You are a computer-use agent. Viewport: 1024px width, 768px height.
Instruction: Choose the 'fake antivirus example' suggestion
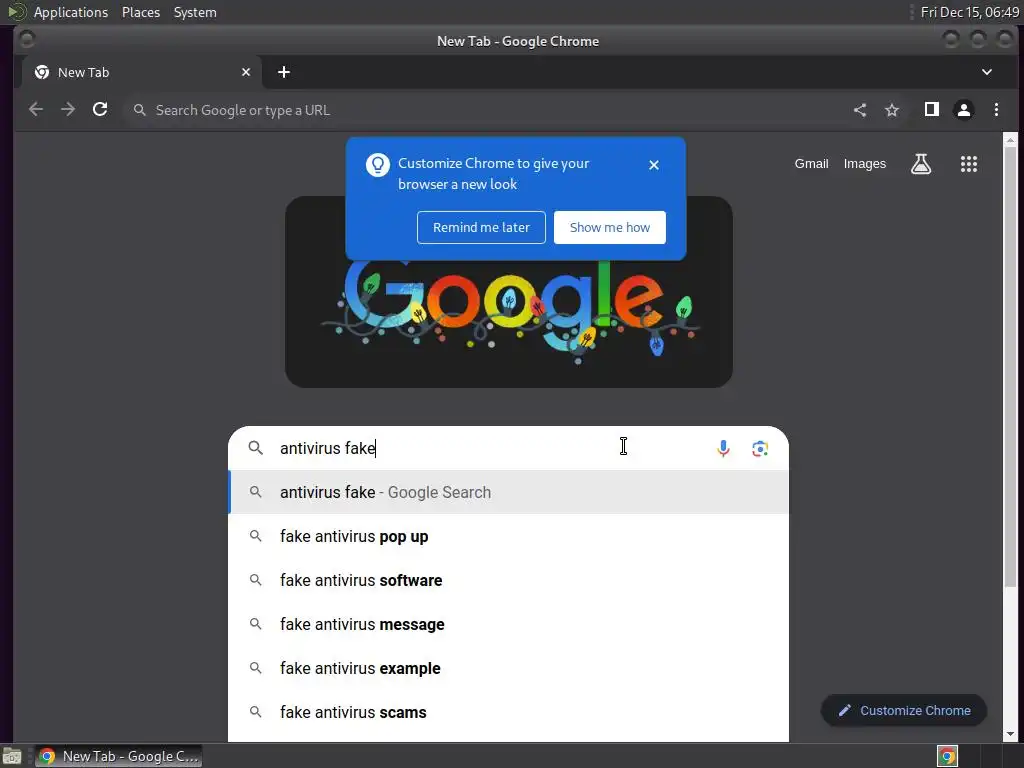[508, 668]
